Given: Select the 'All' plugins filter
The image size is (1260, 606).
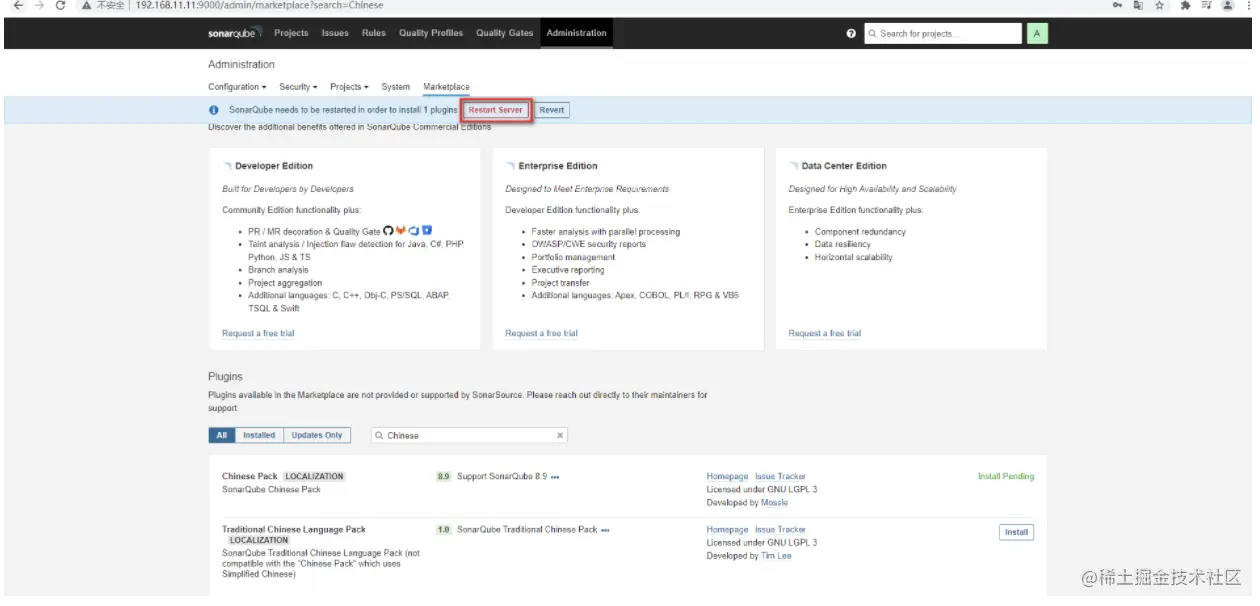Looking at the screenshot, I should (222, 435).
